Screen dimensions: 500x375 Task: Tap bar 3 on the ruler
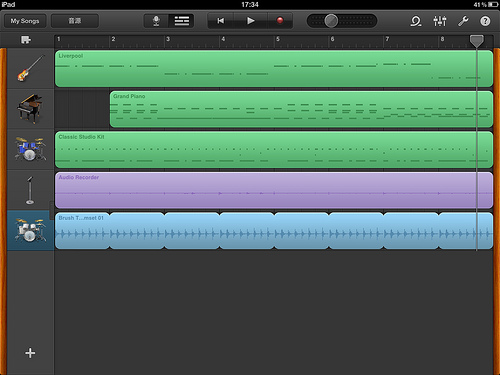click(168, 39)
